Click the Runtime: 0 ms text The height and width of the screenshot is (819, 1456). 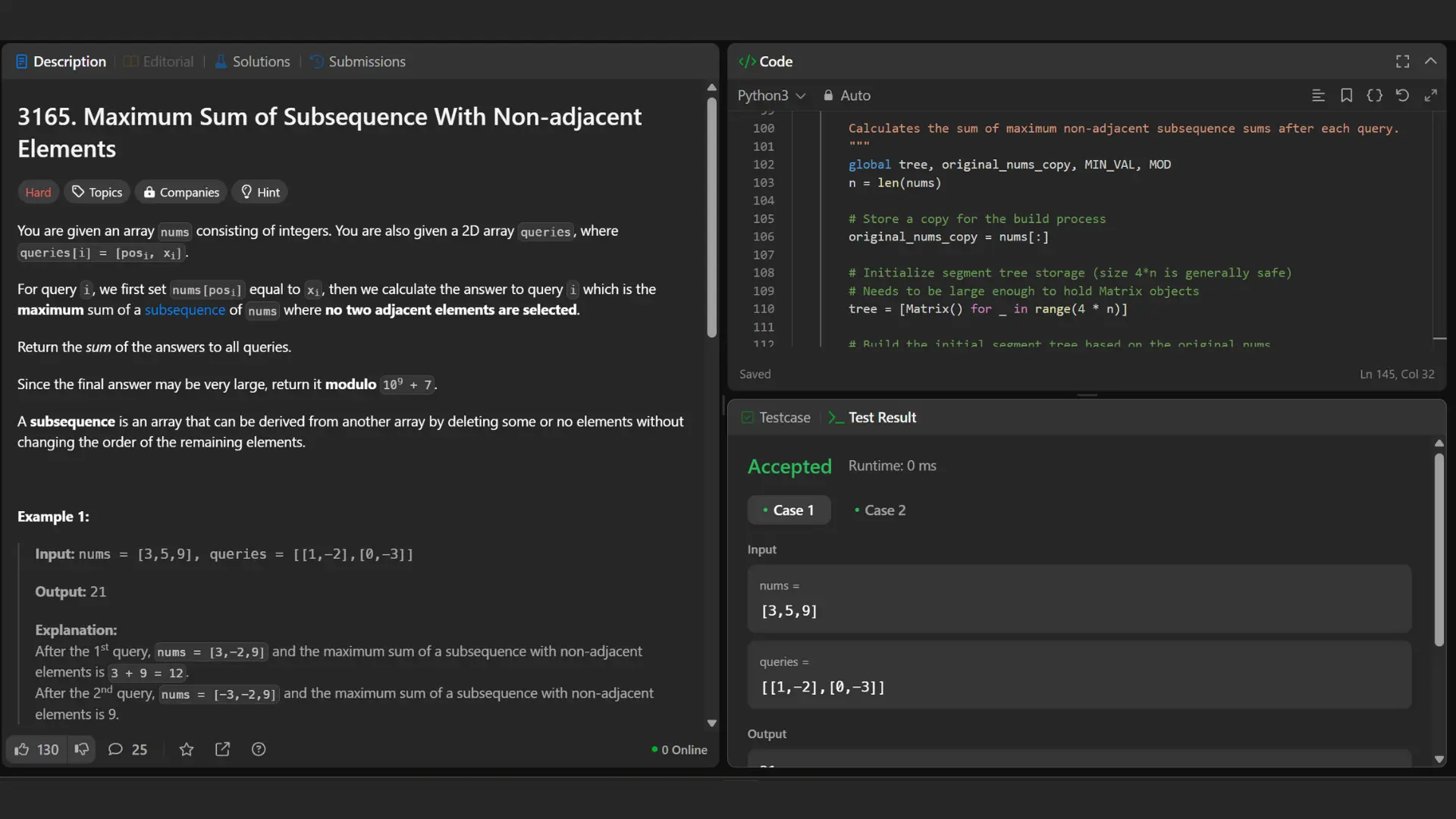[892, 466]
